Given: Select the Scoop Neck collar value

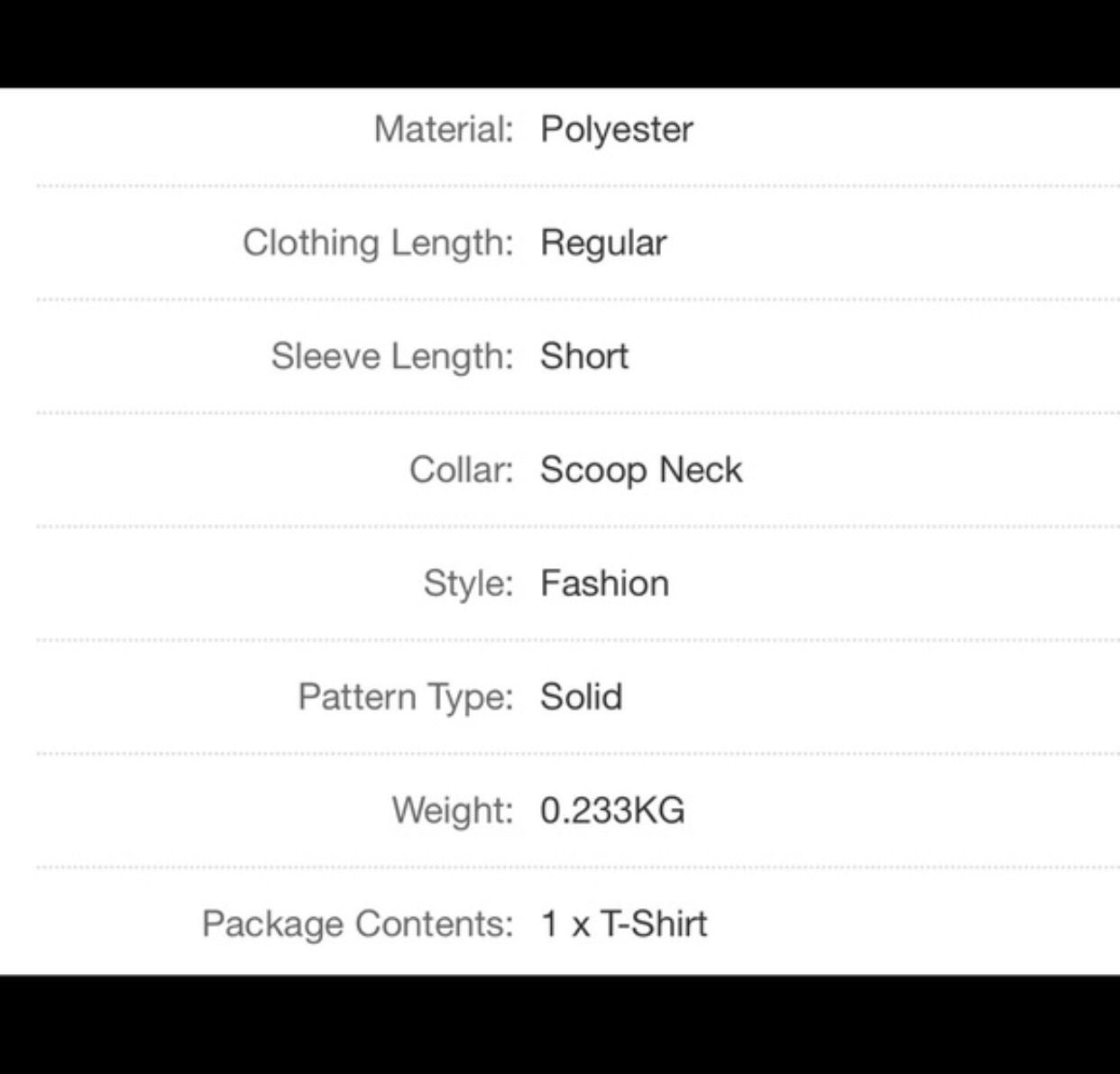Looking at the screenshot, I should [641, 470].
